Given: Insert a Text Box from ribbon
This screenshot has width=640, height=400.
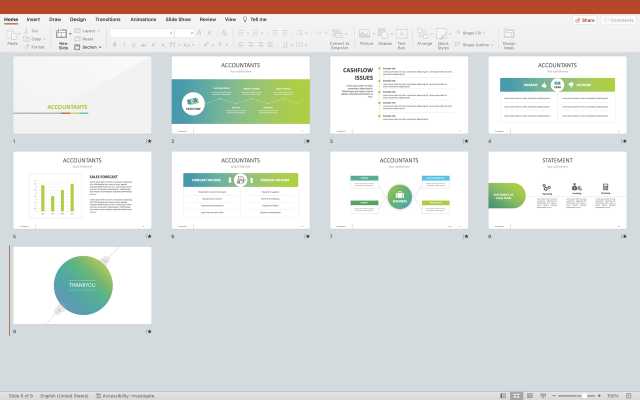Looking at the screenshot, I should [401, 37].
